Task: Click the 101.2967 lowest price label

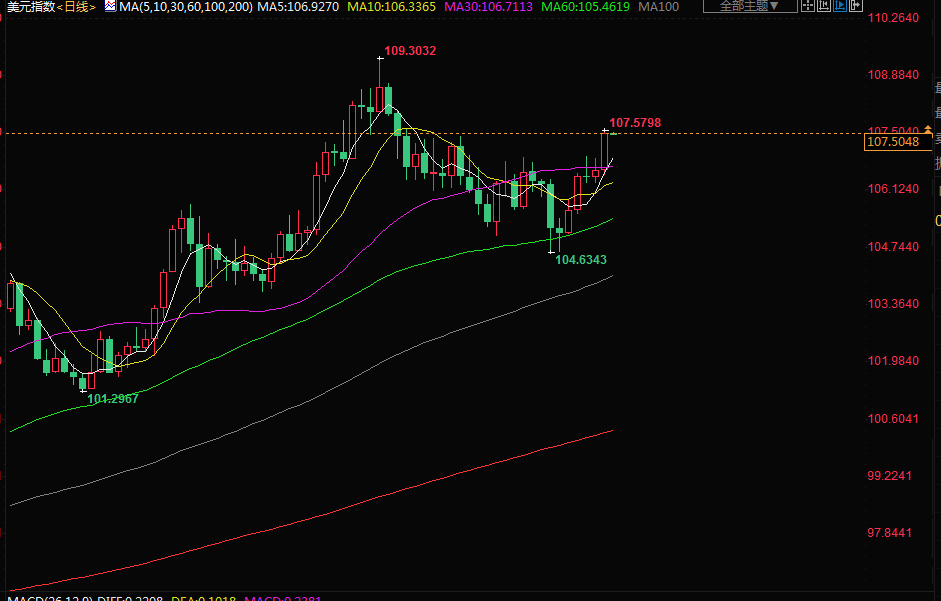Action: pyautogui.click(x=113, y=398)
